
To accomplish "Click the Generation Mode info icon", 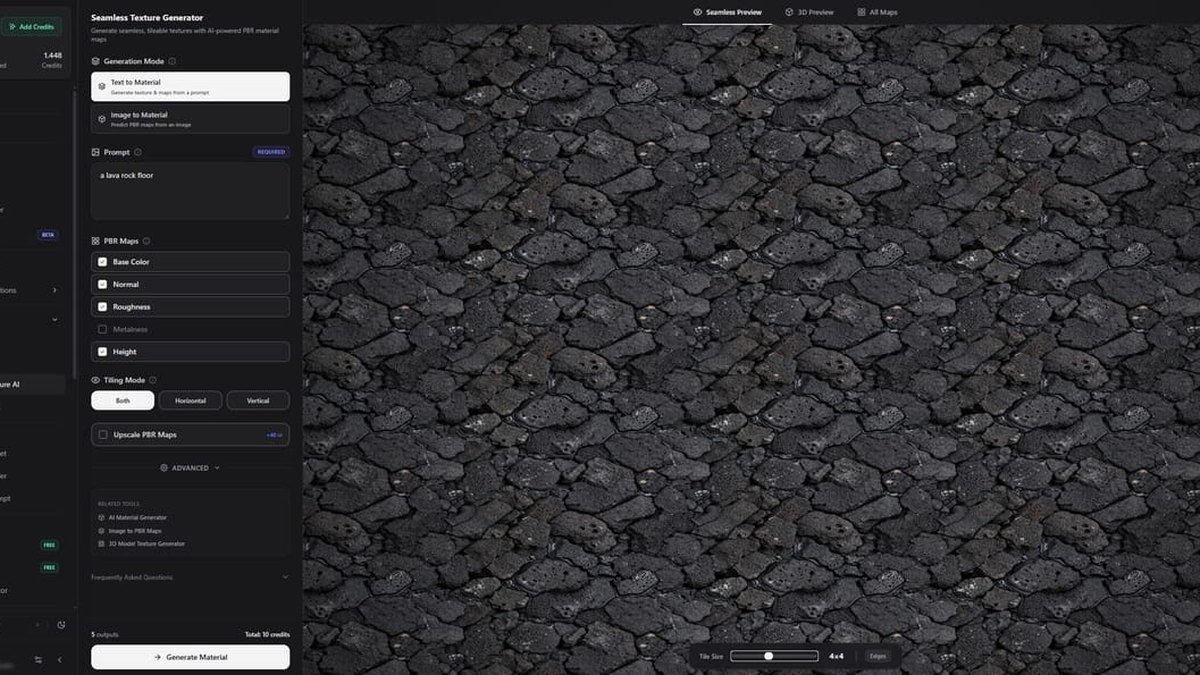I will tap(173, 61).
